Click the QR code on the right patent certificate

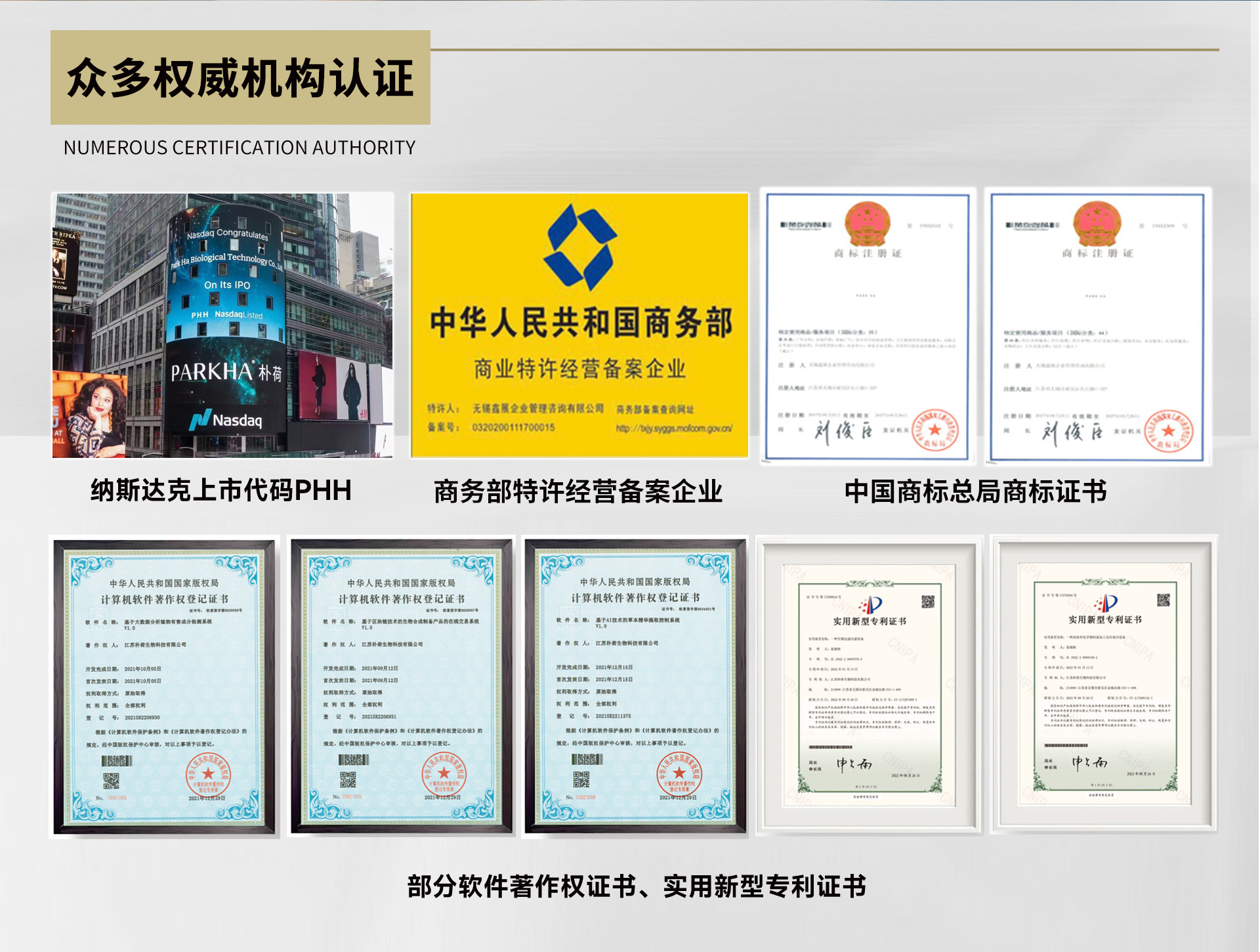click(1164, 600)
